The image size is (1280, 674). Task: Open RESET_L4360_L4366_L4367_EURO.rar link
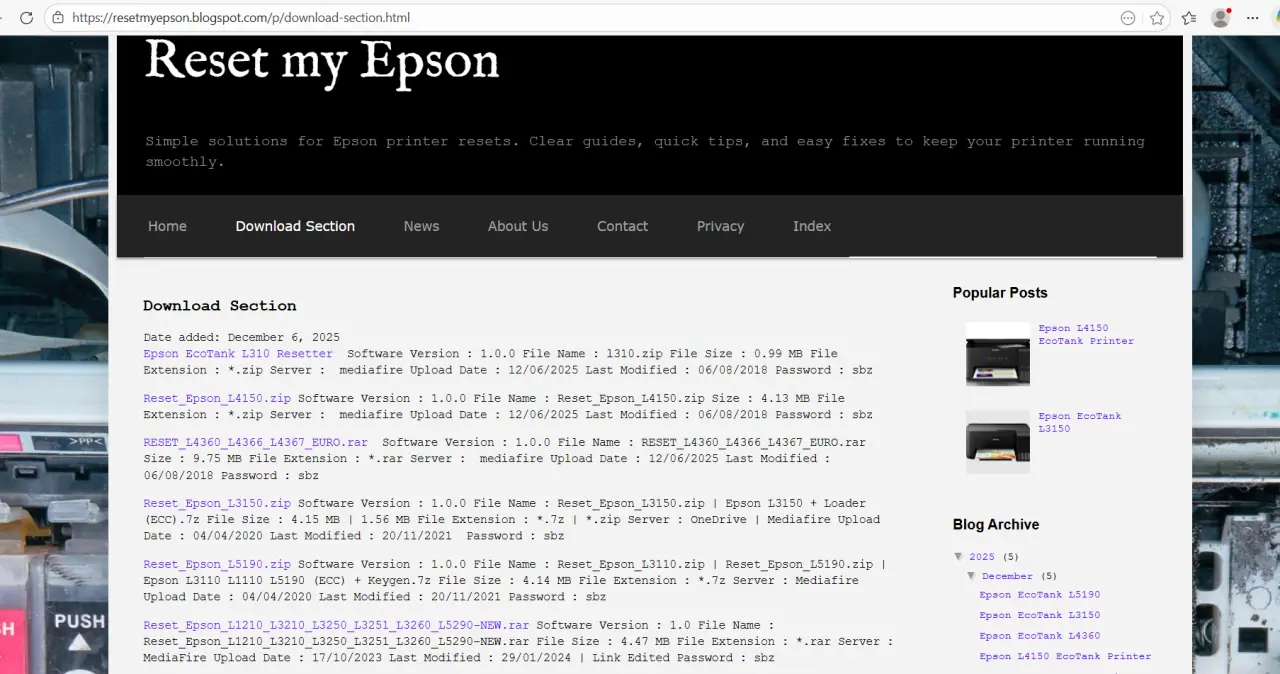pyautogui.click(x=255, y=442)
